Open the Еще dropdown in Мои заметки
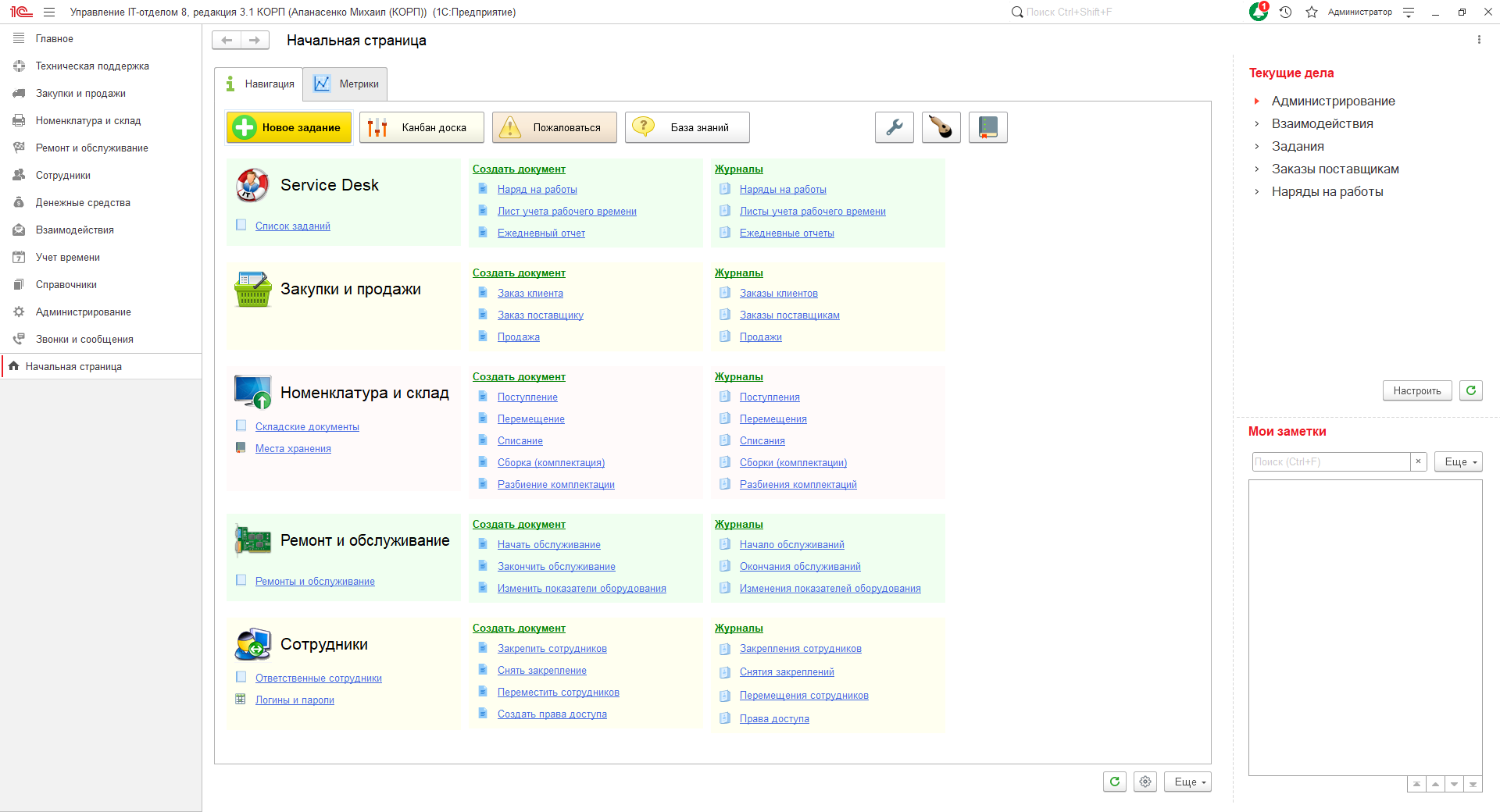This screenshot has width=1500, height=812. [x=1459, y=461]
